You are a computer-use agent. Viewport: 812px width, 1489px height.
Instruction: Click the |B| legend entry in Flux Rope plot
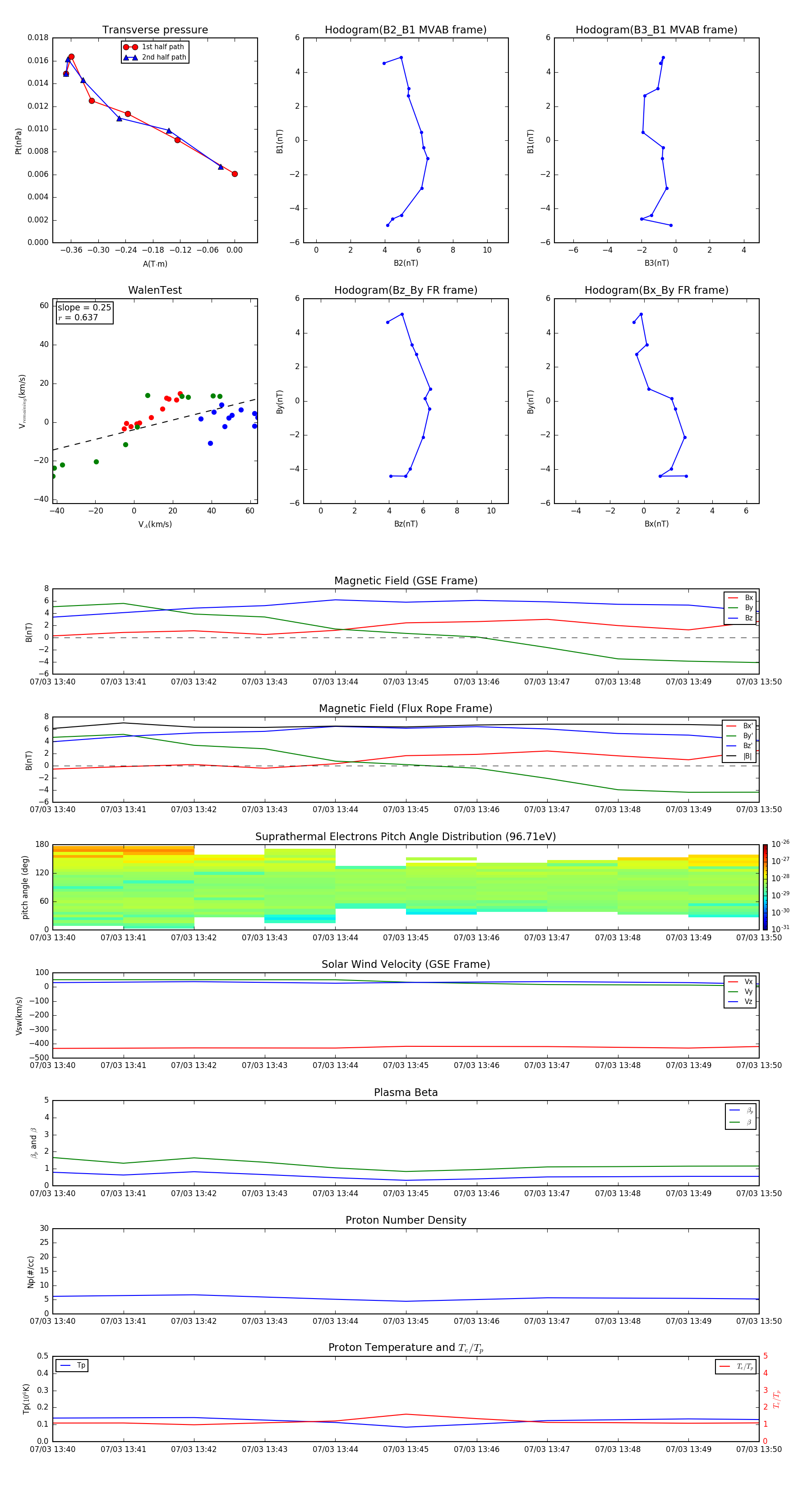(739, 756)
